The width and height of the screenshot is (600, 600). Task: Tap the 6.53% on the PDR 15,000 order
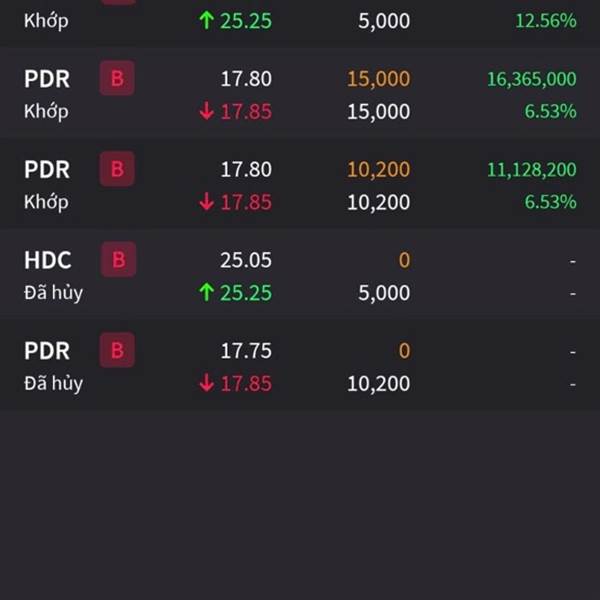[550, 111]
